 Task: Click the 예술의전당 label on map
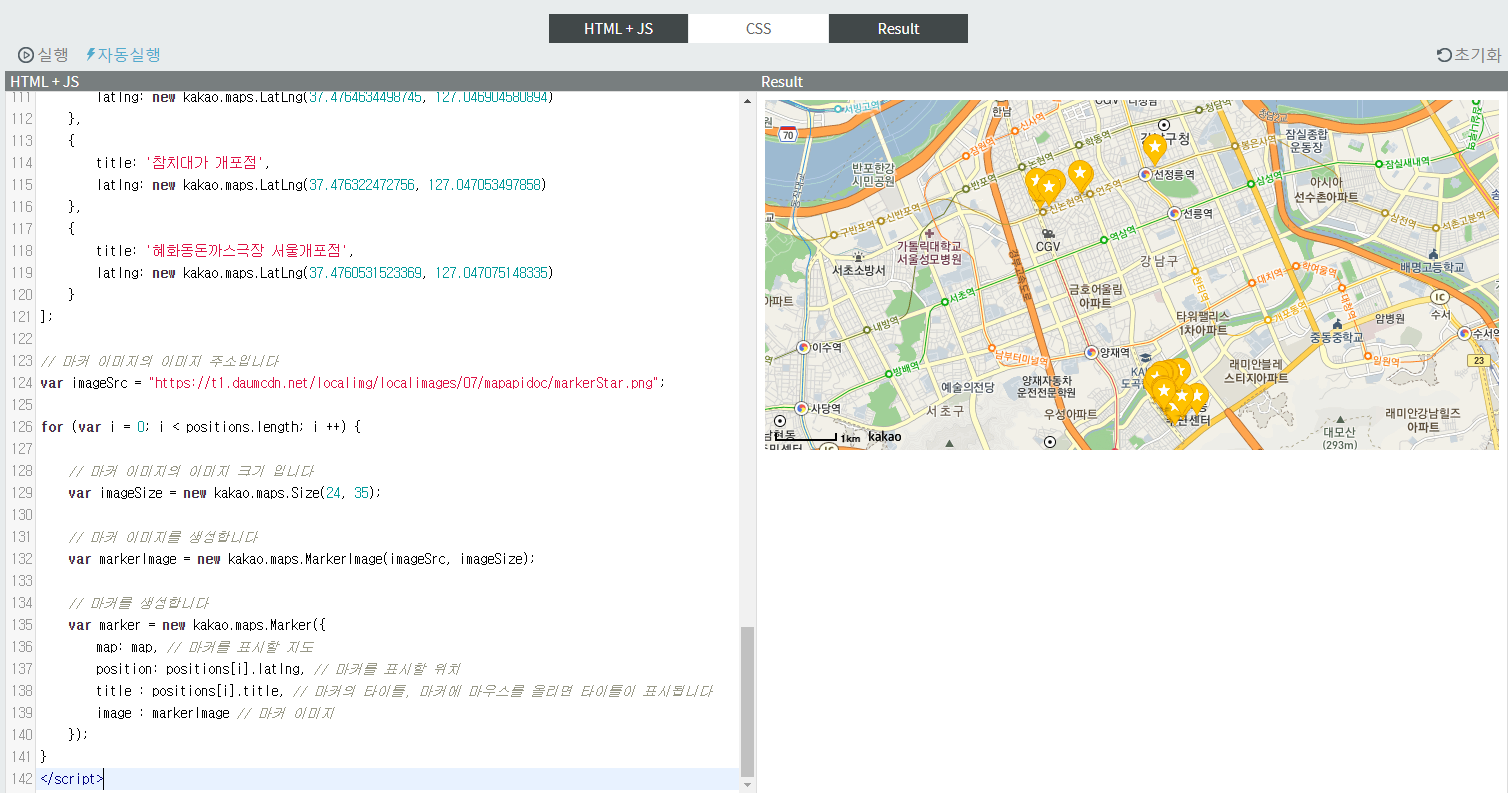[968, 387]
